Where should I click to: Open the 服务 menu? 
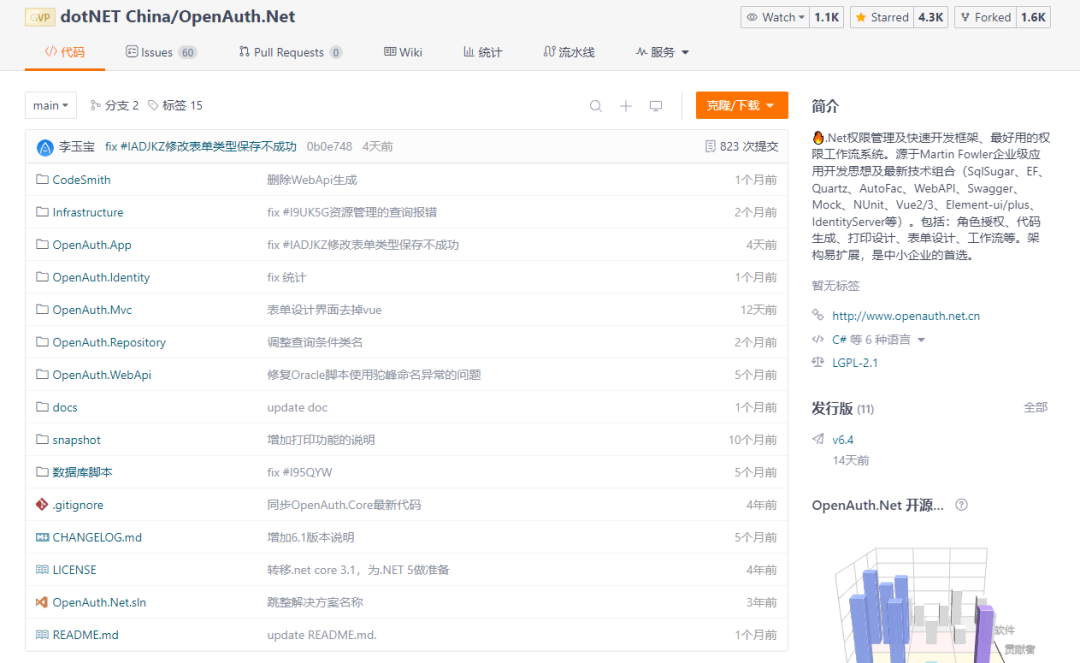click(662, 52)
